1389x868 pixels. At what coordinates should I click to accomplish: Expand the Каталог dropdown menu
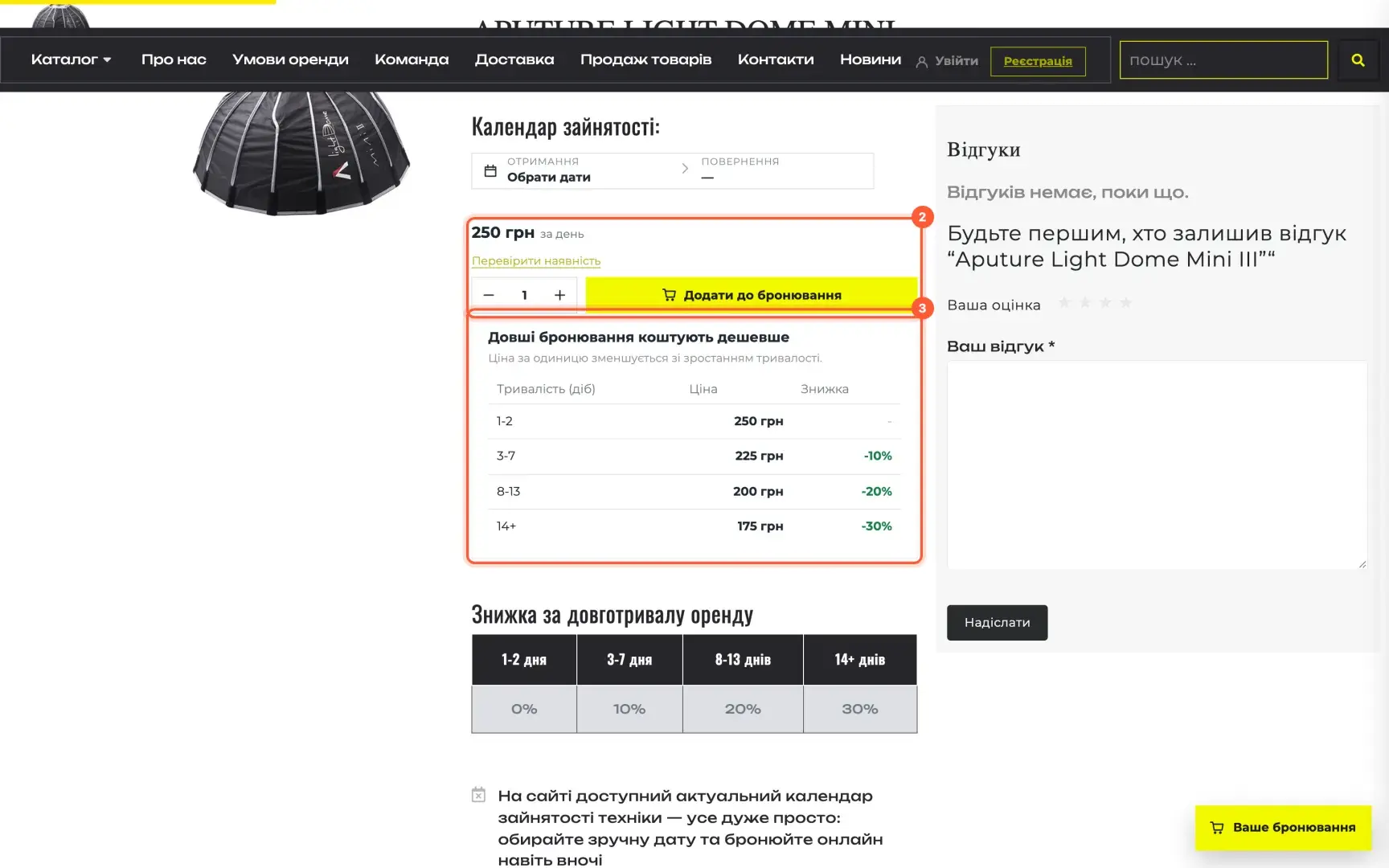(x=71, y=59)
